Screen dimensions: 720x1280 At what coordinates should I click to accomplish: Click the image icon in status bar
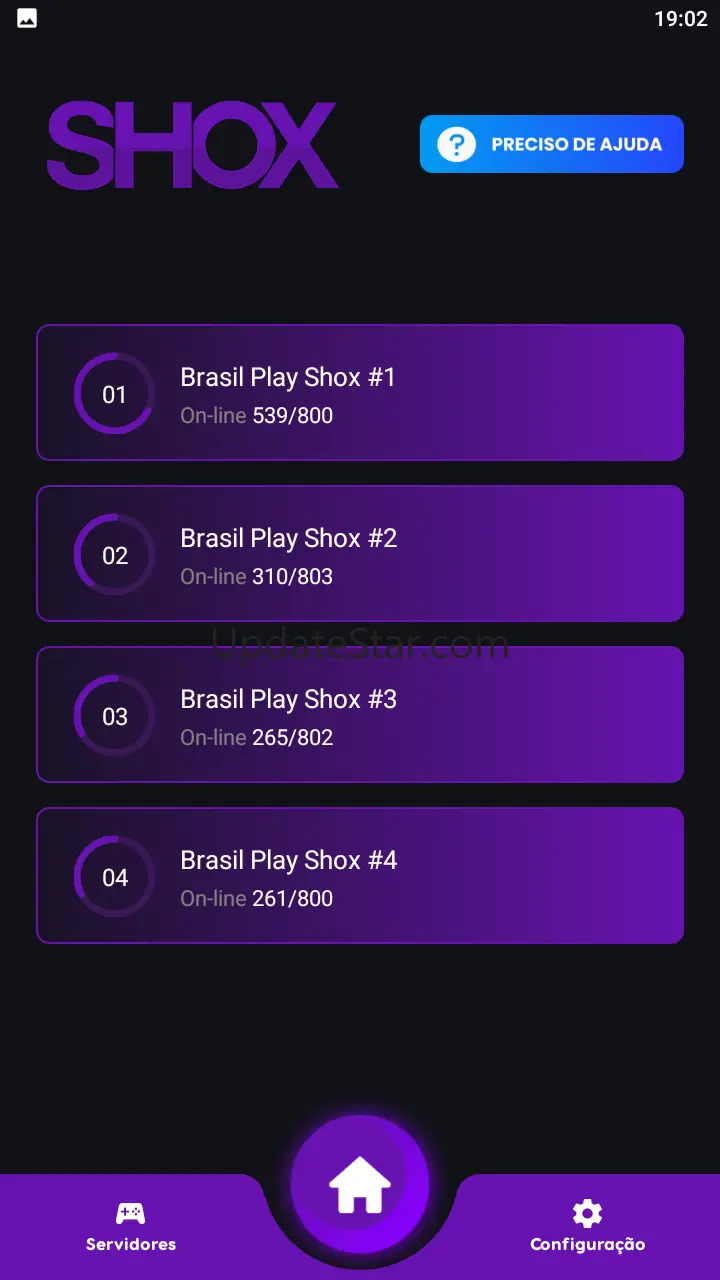tap(27, 19)
